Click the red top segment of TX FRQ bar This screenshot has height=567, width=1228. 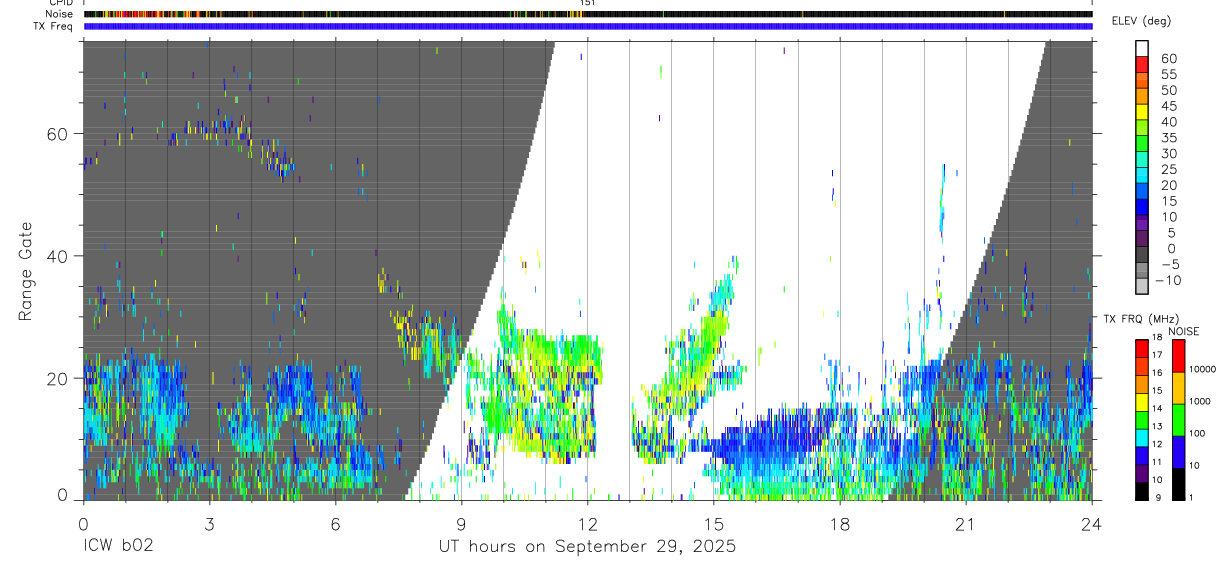[1142, 346]
